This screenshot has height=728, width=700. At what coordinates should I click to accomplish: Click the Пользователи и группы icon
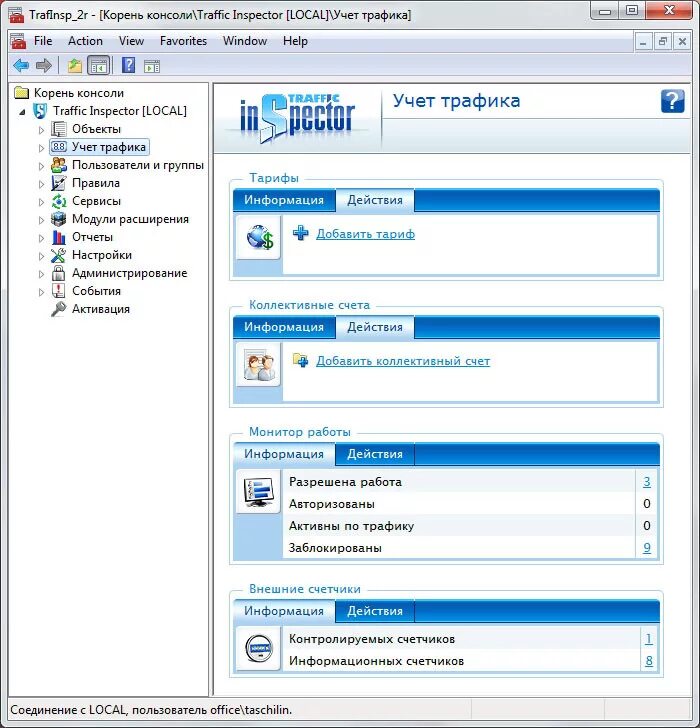[x=58, y=165]
